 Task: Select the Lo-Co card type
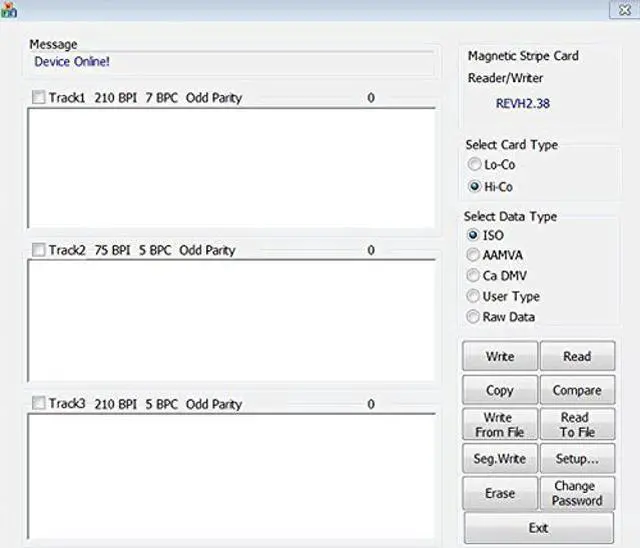(474, 165)
